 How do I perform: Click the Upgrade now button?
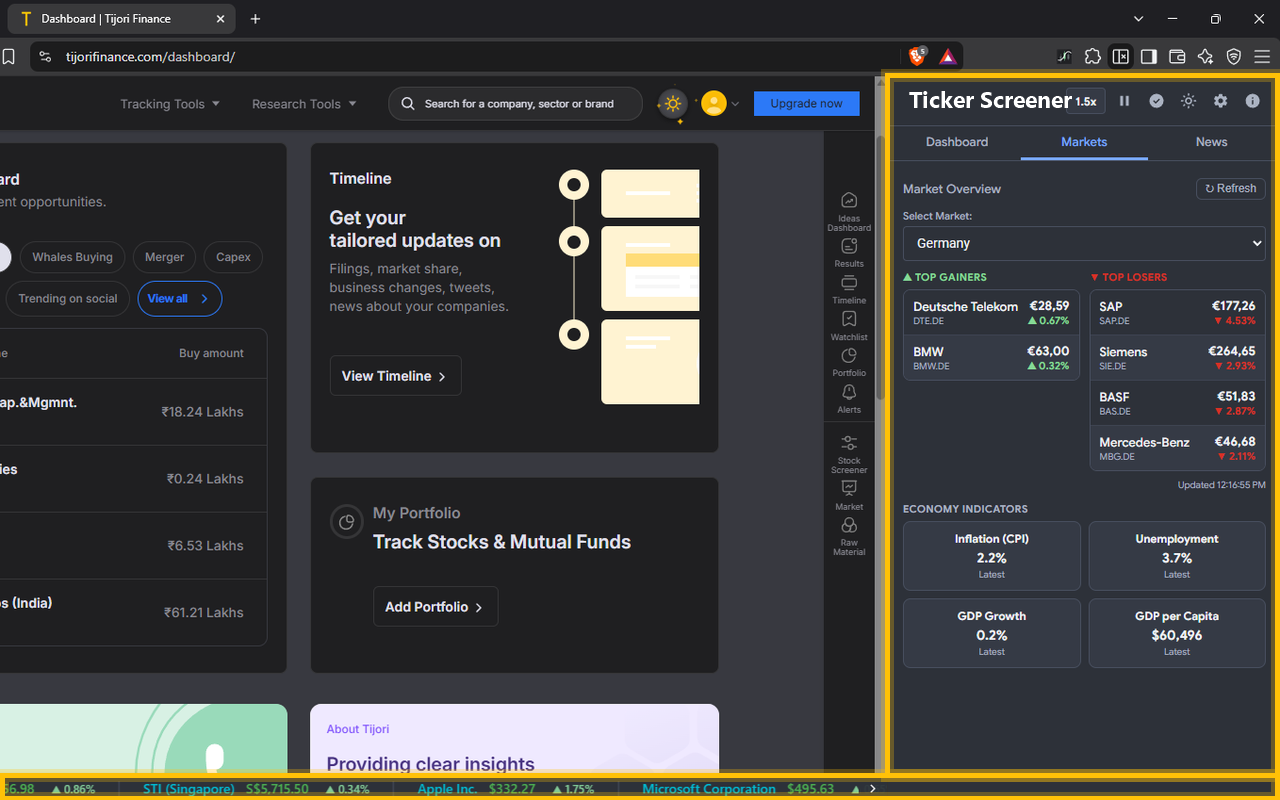(807, 103)
